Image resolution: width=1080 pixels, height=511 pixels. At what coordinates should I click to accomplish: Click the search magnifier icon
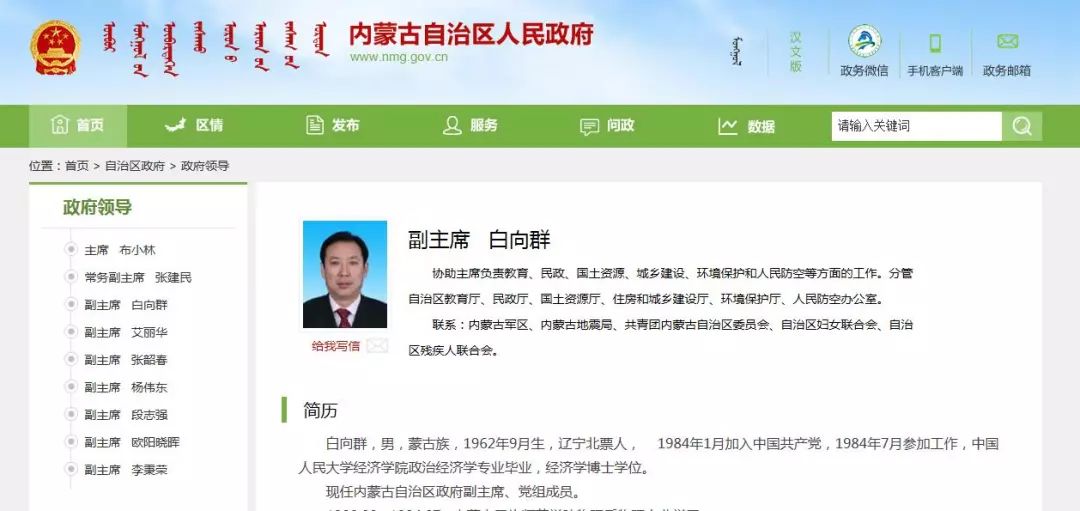(x=1022, y=126)
